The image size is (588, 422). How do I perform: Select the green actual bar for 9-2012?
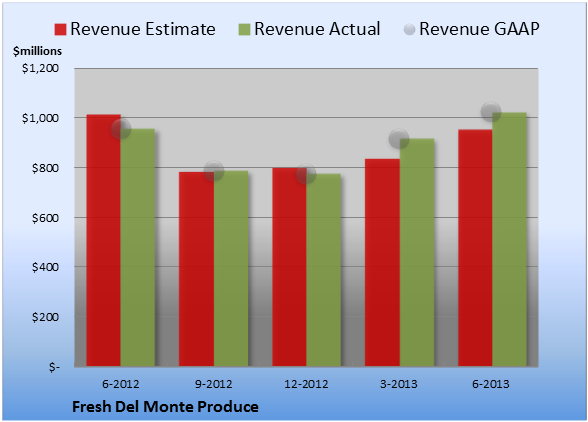[x=231, y=269]
